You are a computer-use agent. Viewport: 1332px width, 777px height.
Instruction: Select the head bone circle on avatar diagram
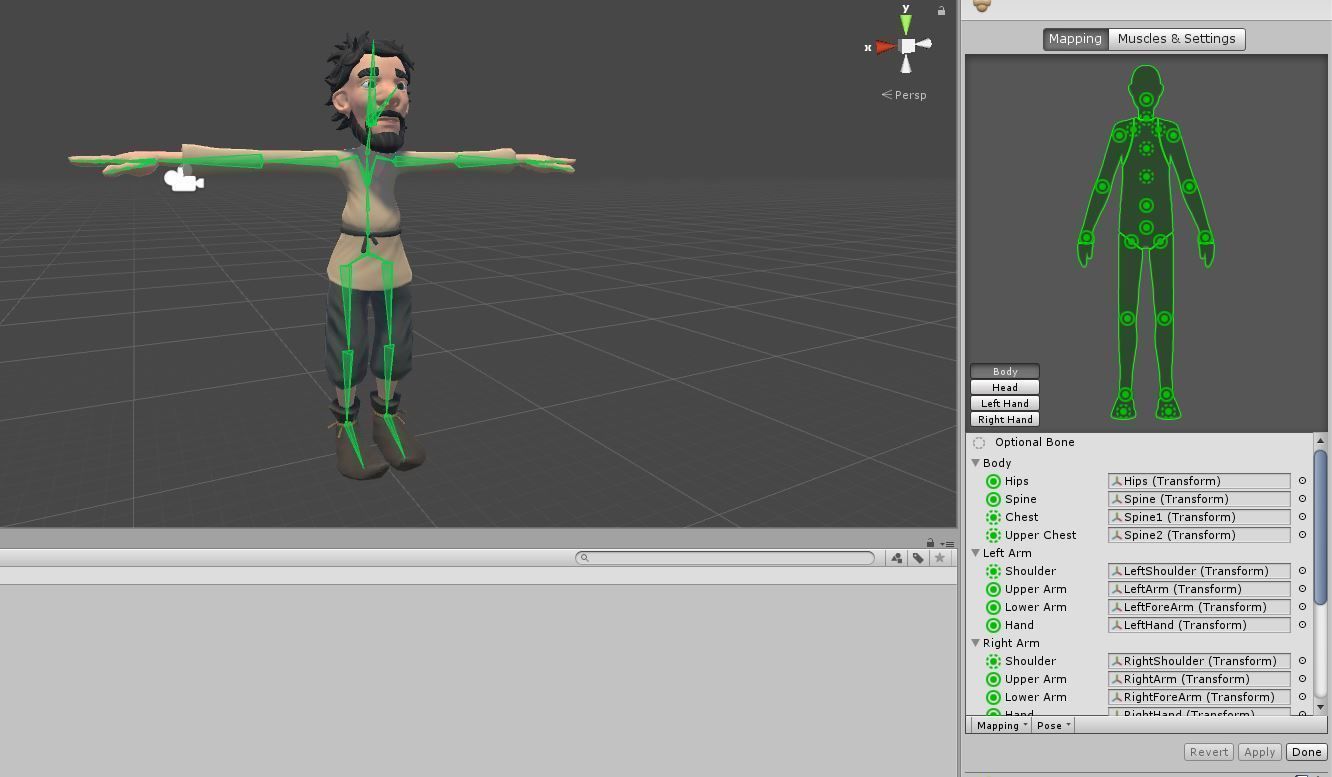pyautogui.click(x=1146, y=99)
